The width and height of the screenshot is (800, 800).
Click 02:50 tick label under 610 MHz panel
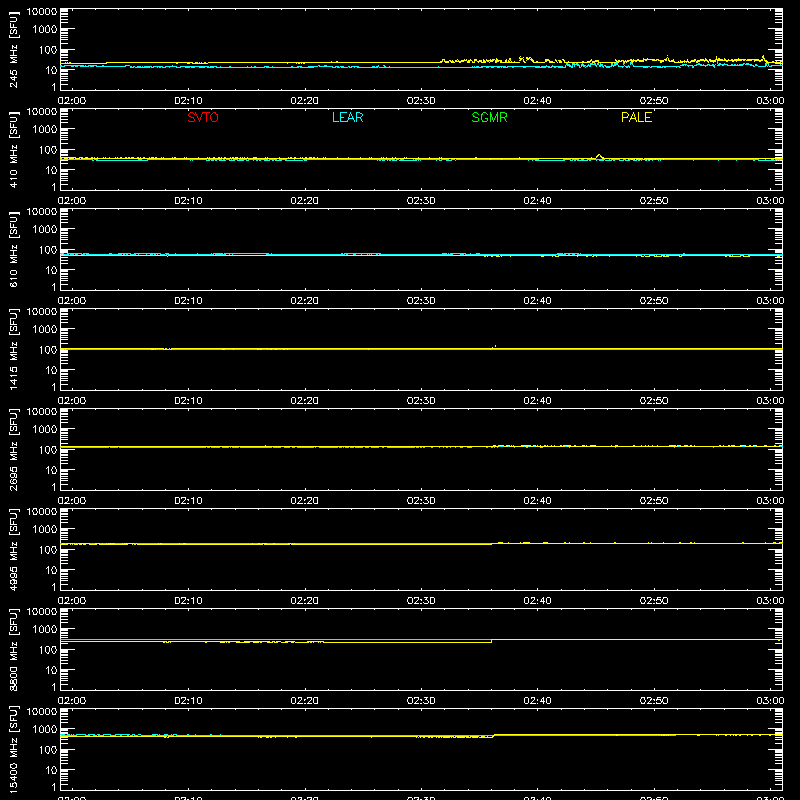654,301
